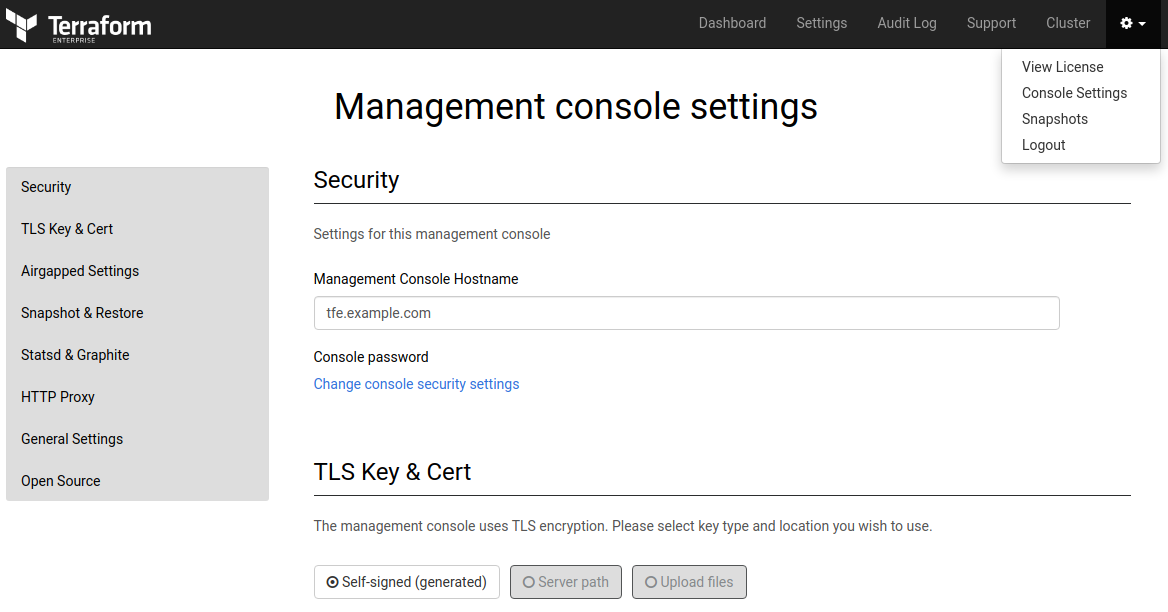
Task: Open Console Settings from the menu
Action: click(1074, 93)
